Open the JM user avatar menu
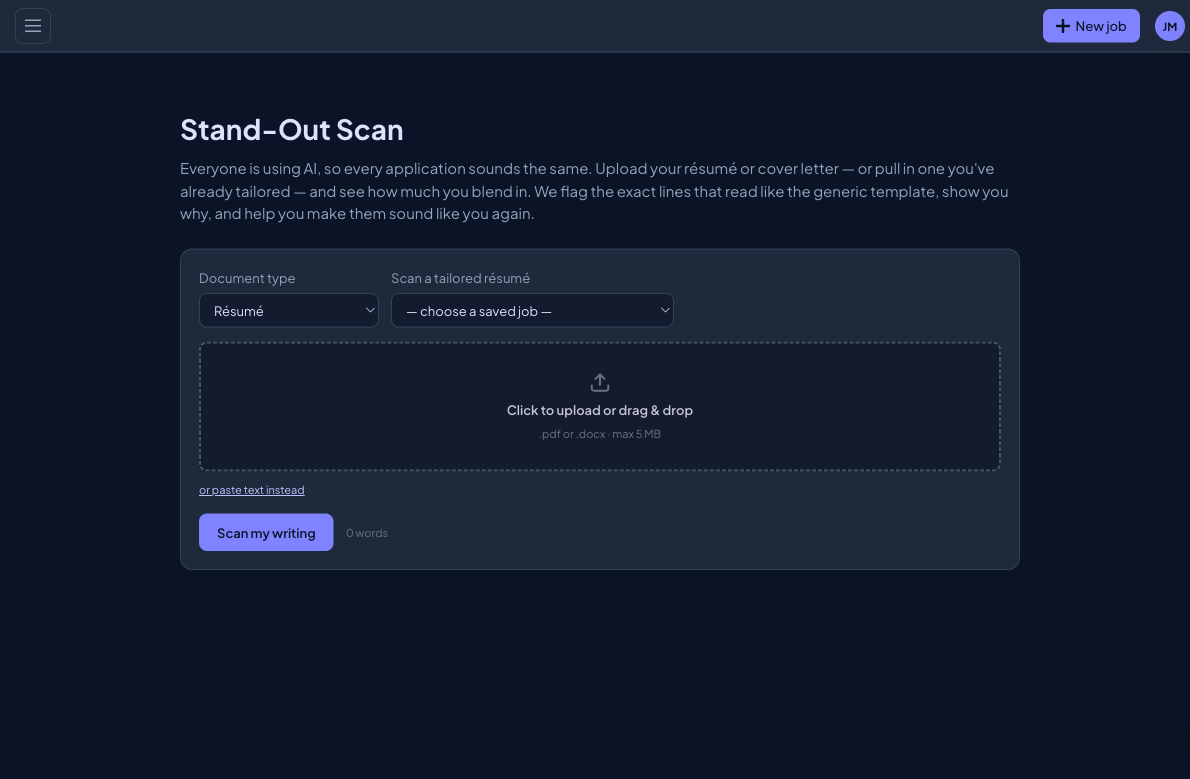 pos(1170,26)
